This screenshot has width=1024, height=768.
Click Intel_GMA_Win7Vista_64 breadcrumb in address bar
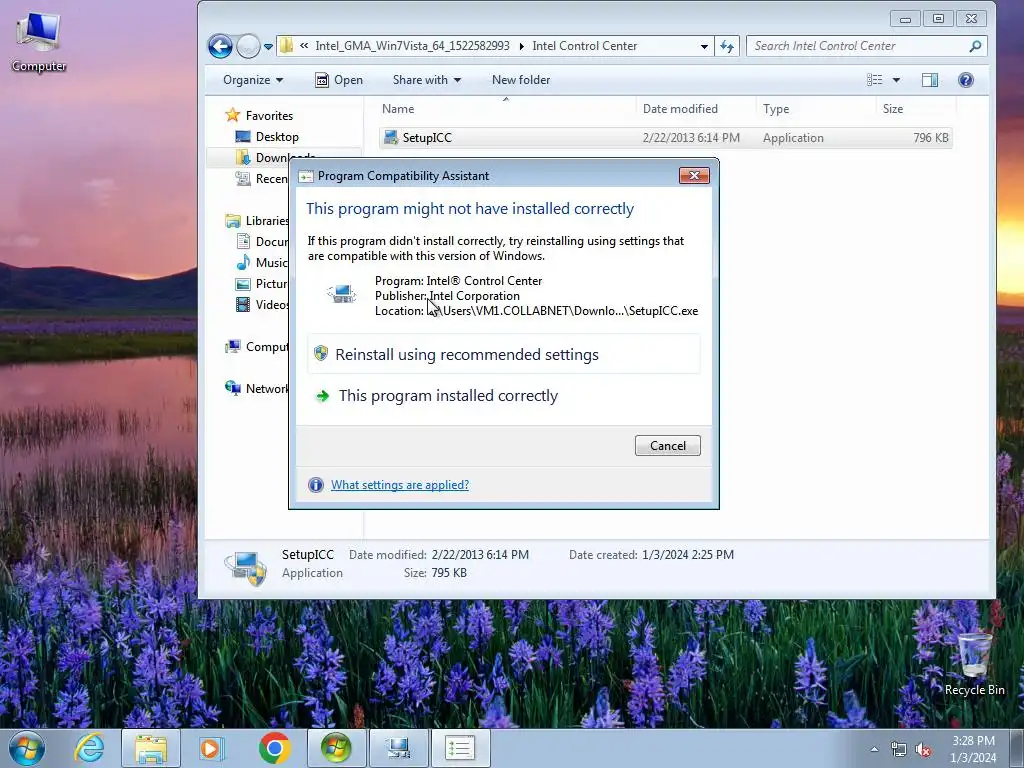tap(412, 46)
